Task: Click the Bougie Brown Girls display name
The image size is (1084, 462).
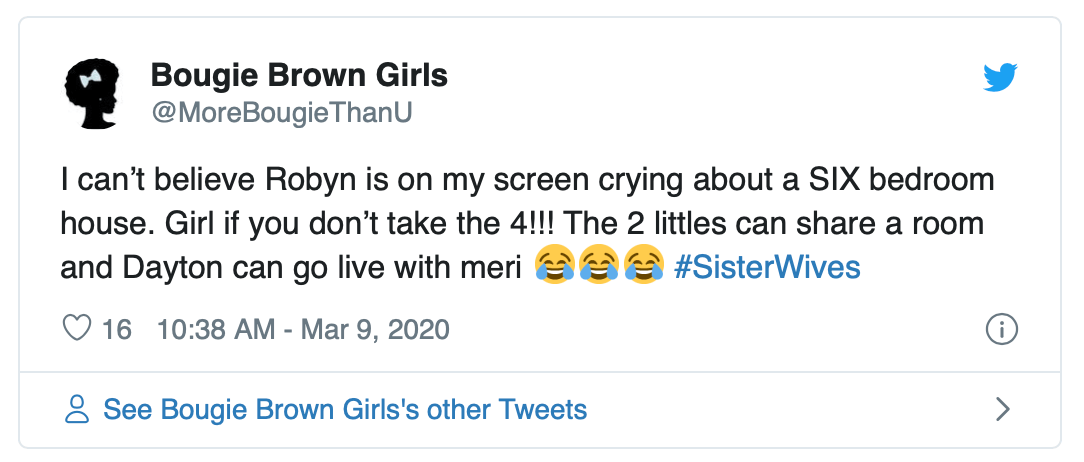Action: [x=299, y=75]
